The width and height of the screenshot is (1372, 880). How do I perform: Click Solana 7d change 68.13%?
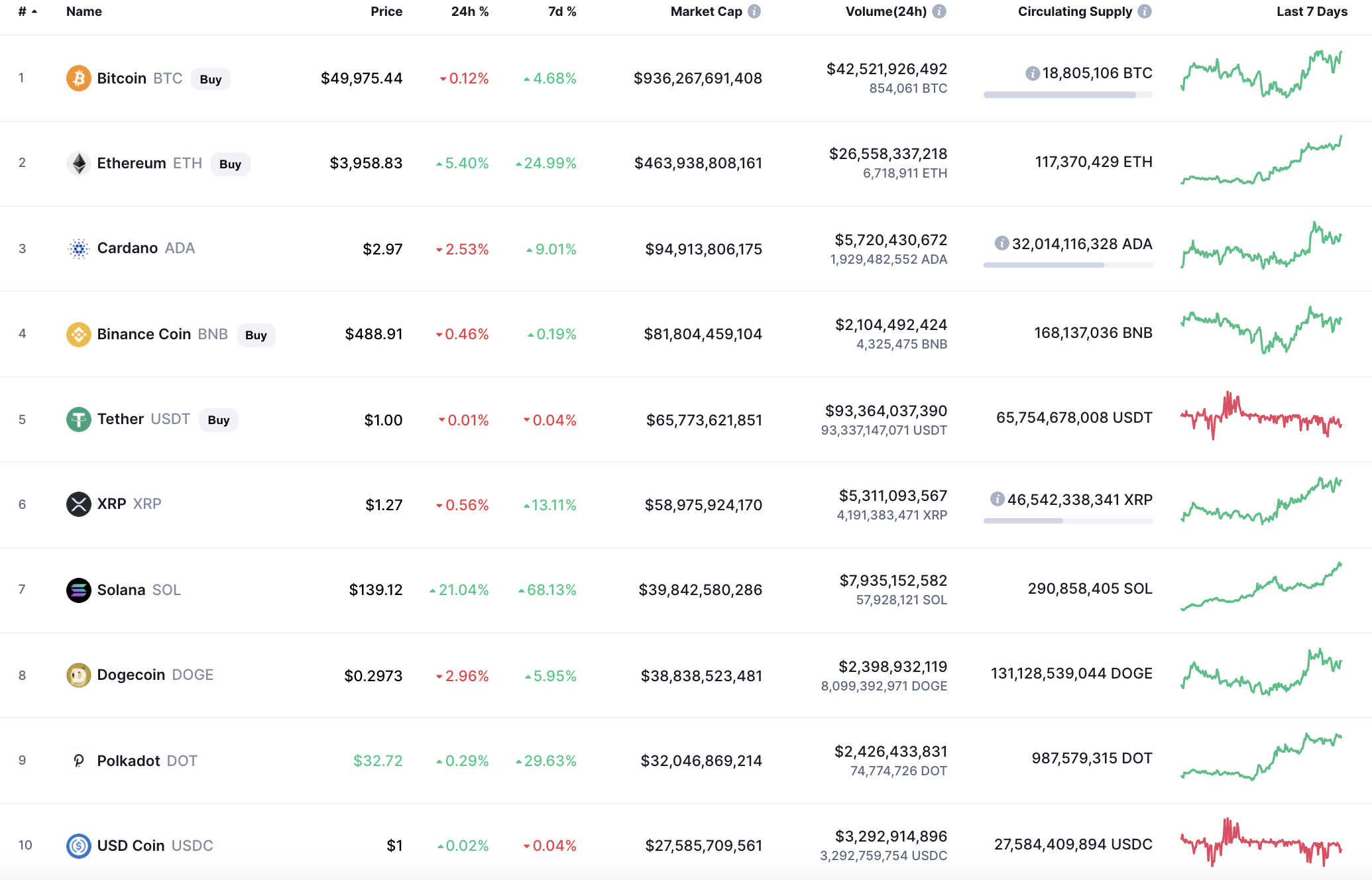coord(547,590)
